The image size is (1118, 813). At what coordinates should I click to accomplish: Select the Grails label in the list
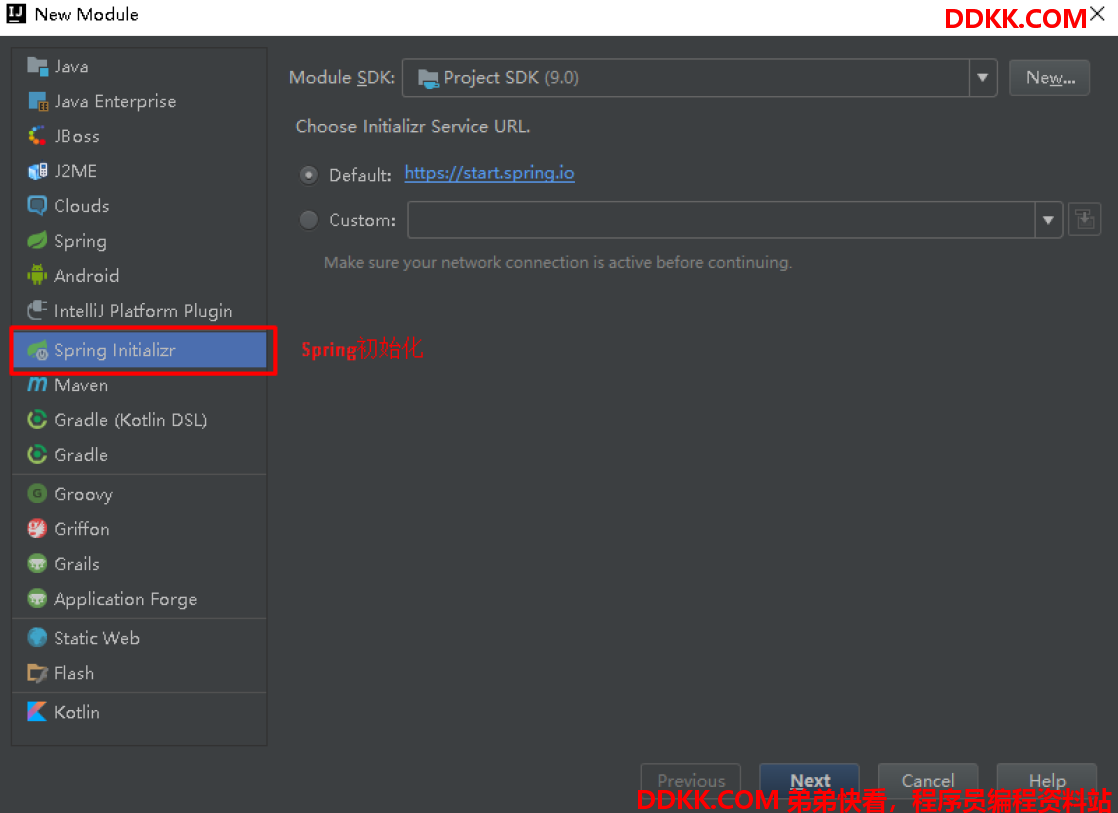77,564
